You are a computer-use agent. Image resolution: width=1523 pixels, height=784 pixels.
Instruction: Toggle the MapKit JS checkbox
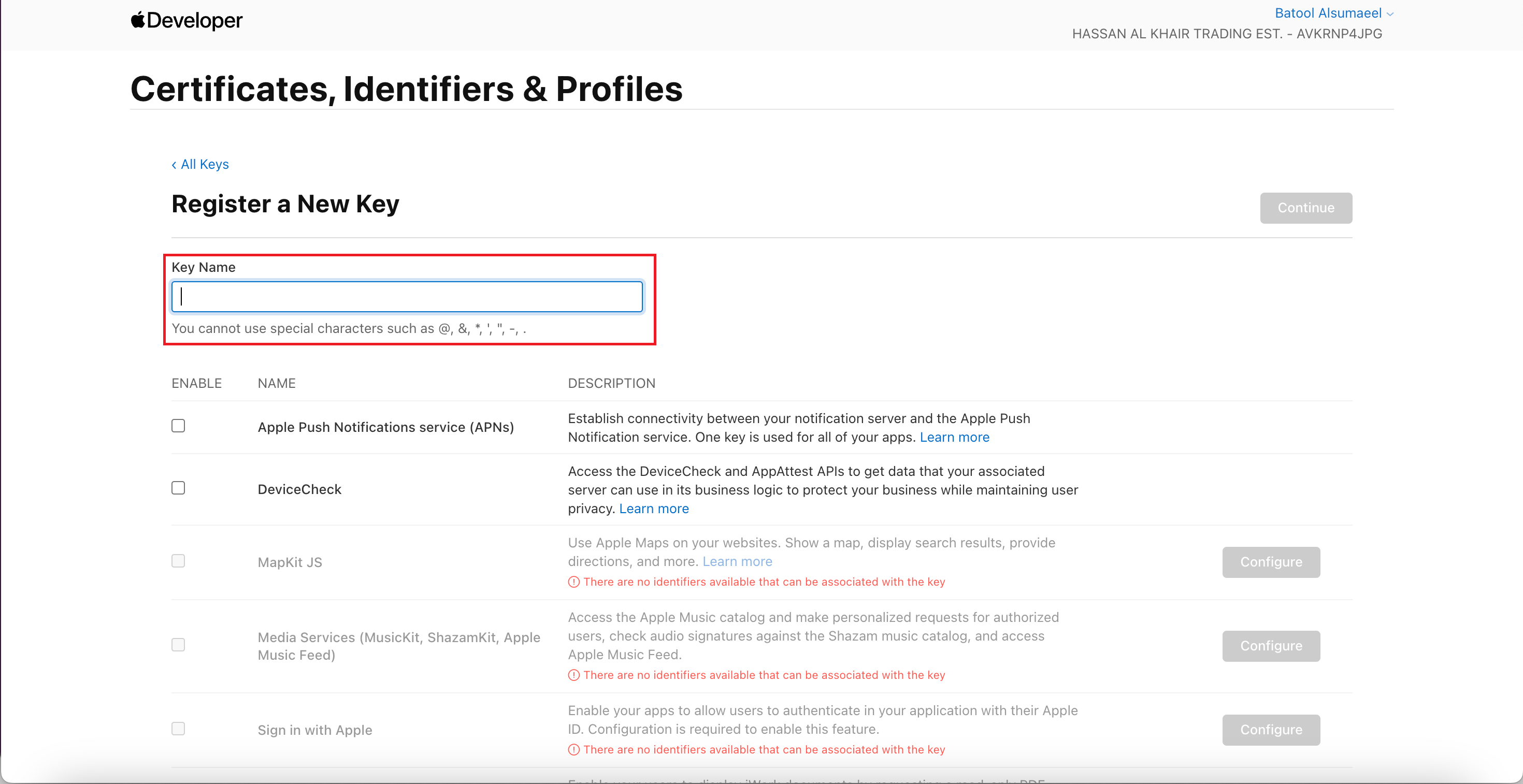coord(178,561)
